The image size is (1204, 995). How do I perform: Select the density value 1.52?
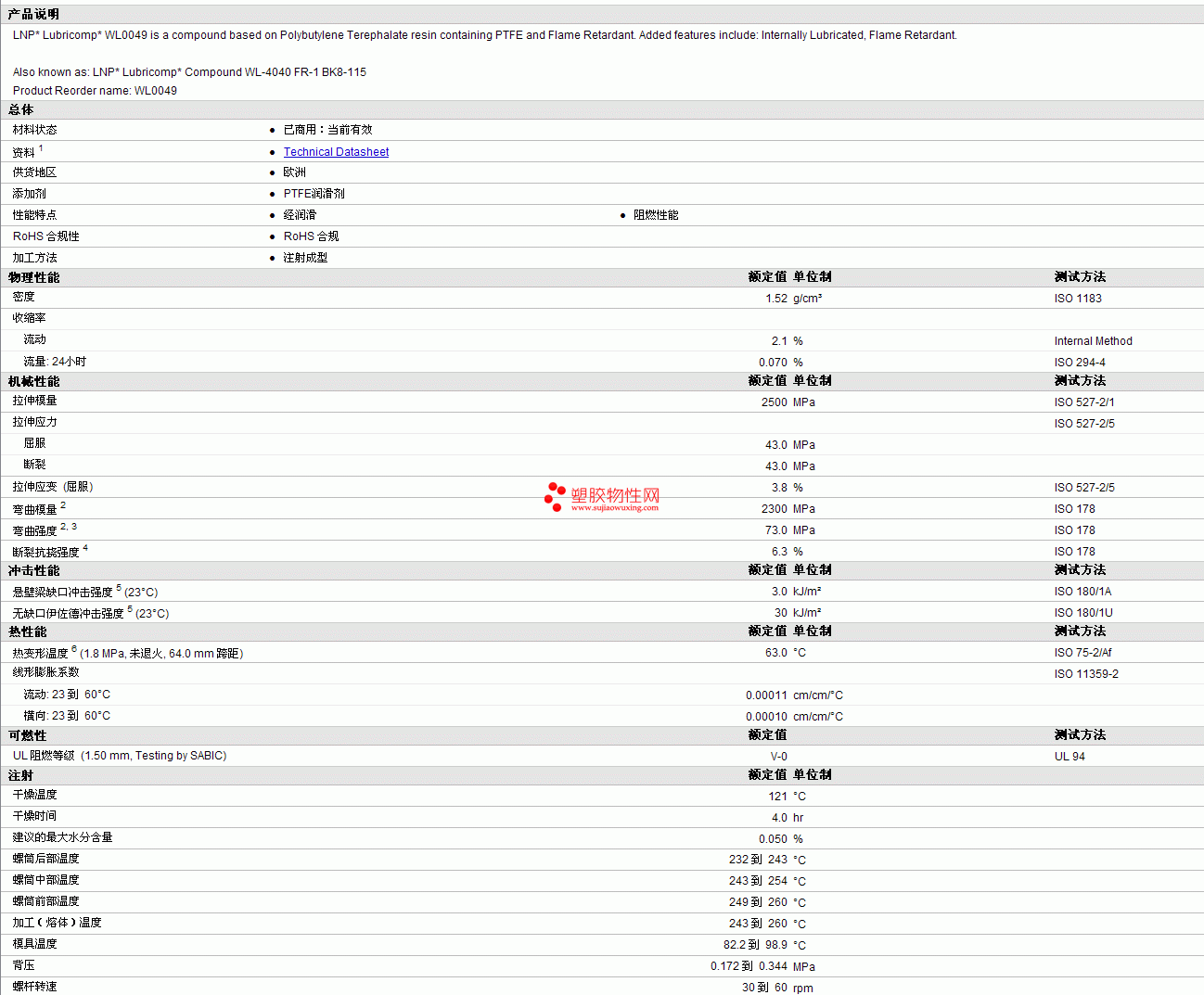(x=776, y=299)
